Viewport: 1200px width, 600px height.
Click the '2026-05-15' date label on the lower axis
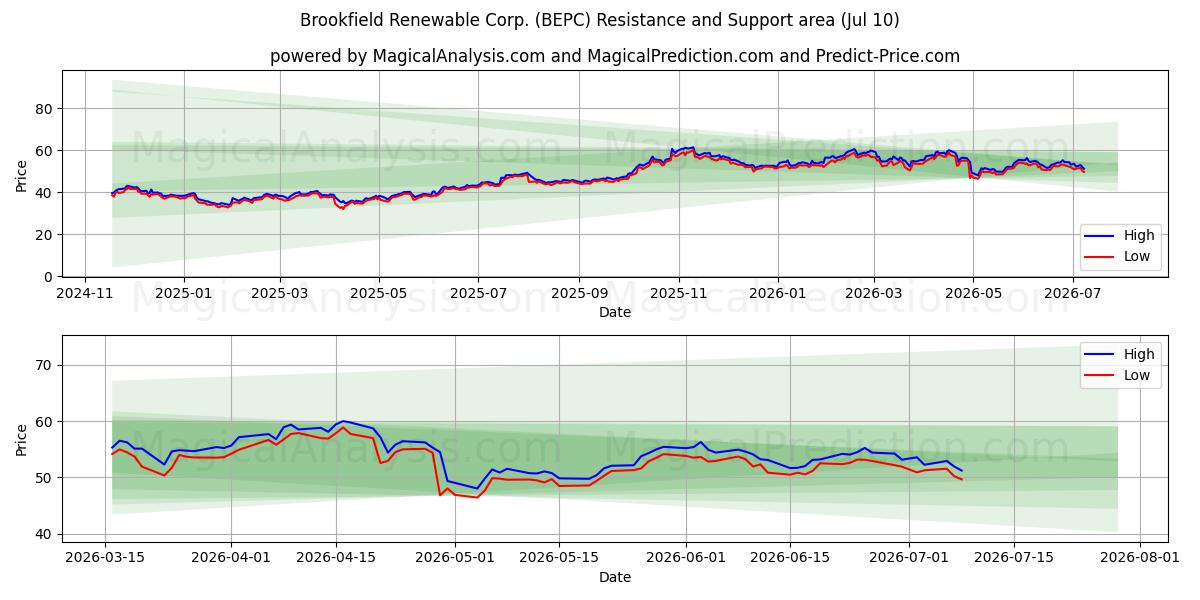(x=558, y=560)
